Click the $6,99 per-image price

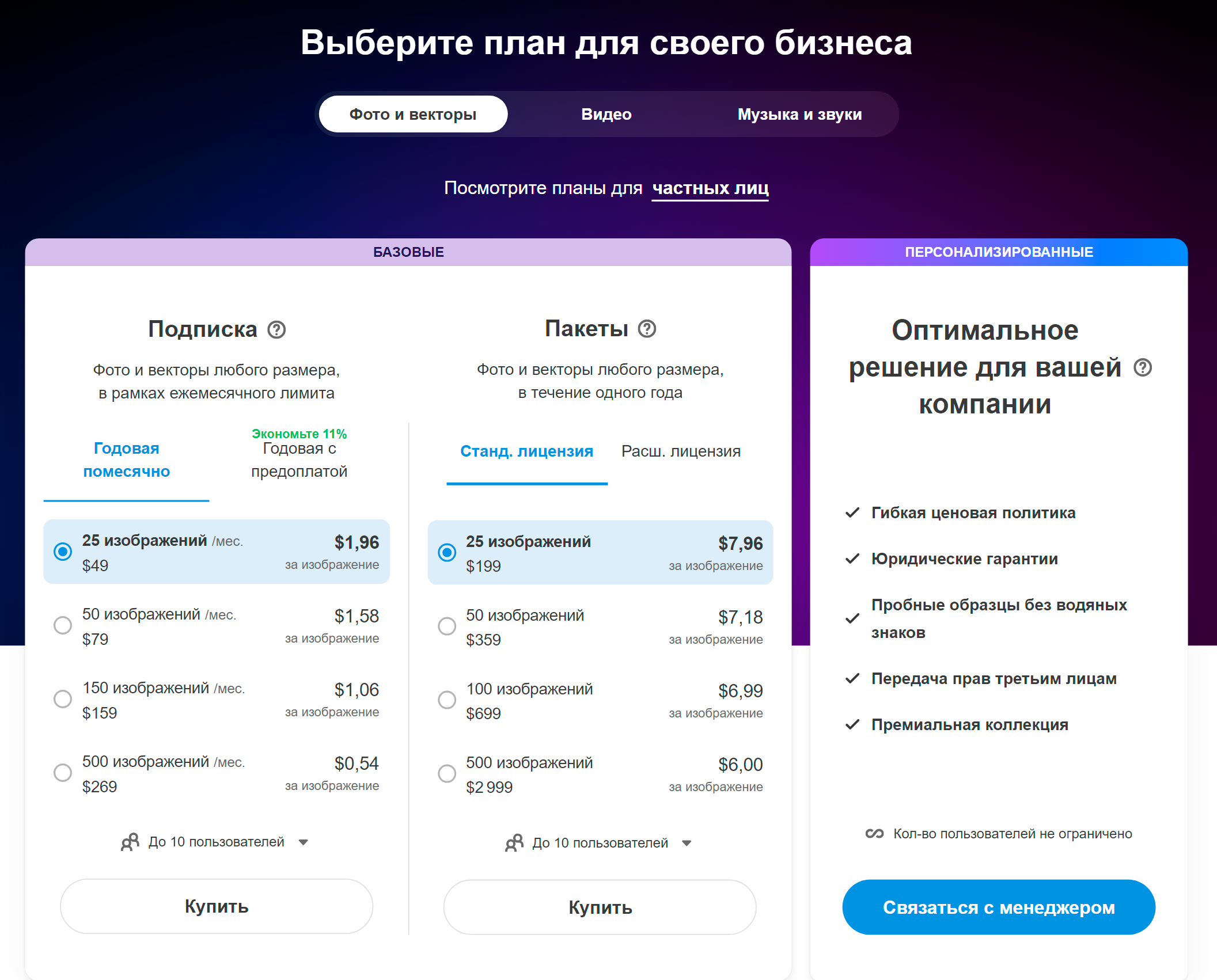pyautogui.click(x=740, y=691)
